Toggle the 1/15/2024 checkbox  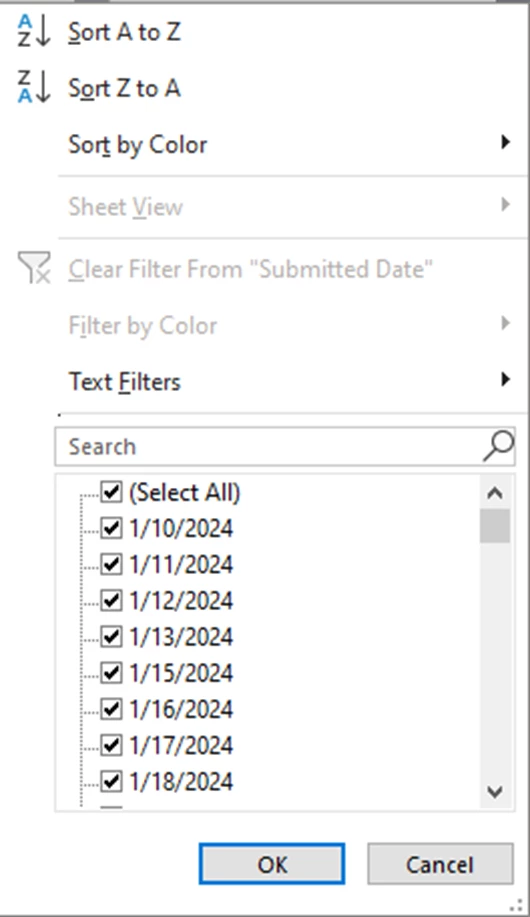pos(111,673)
